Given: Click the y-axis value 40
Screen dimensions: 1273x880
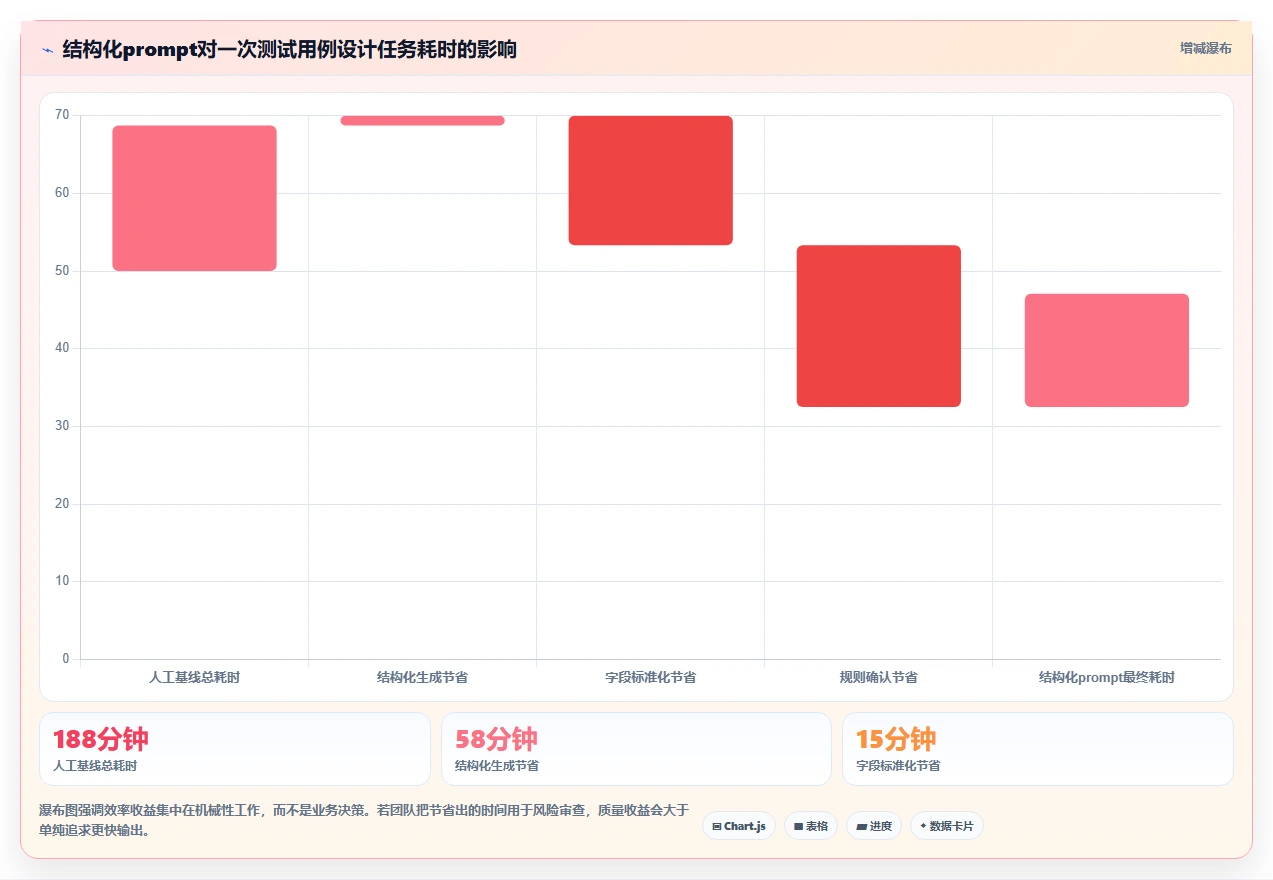Looking at the screenshot, I should (62, 348).
